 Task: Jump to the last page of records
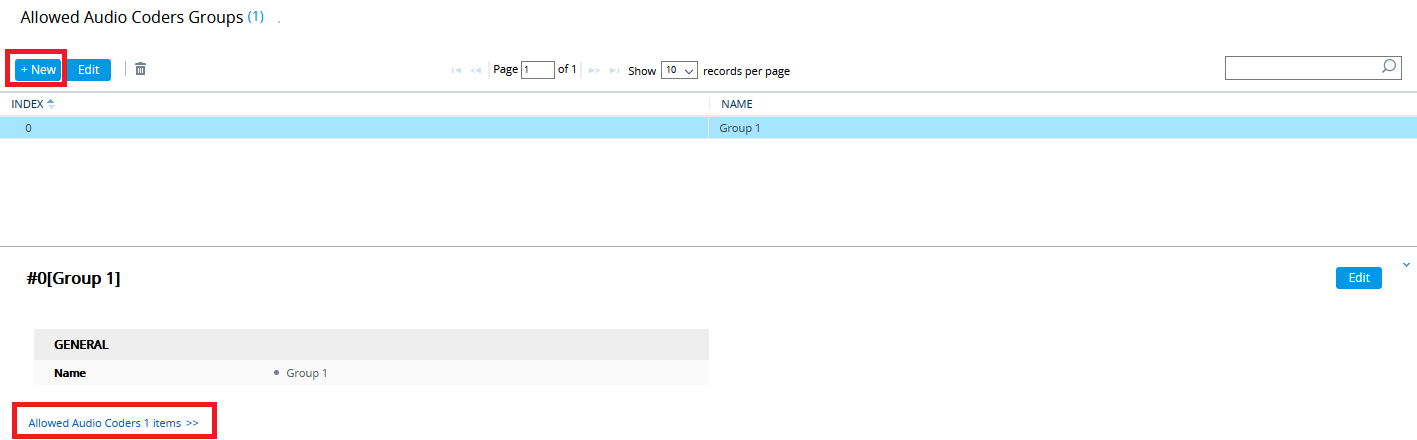pyautogui.click(x=614, y=71)
